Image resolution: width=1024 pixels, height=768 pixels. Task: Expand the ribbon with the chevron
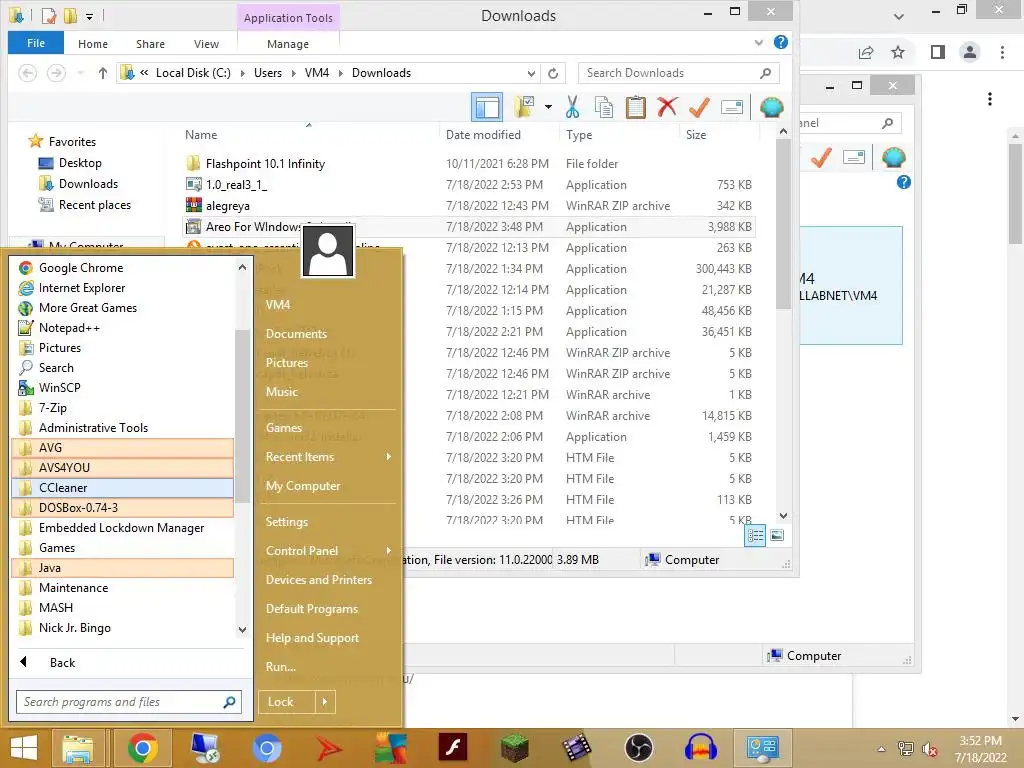click(758, 42)
